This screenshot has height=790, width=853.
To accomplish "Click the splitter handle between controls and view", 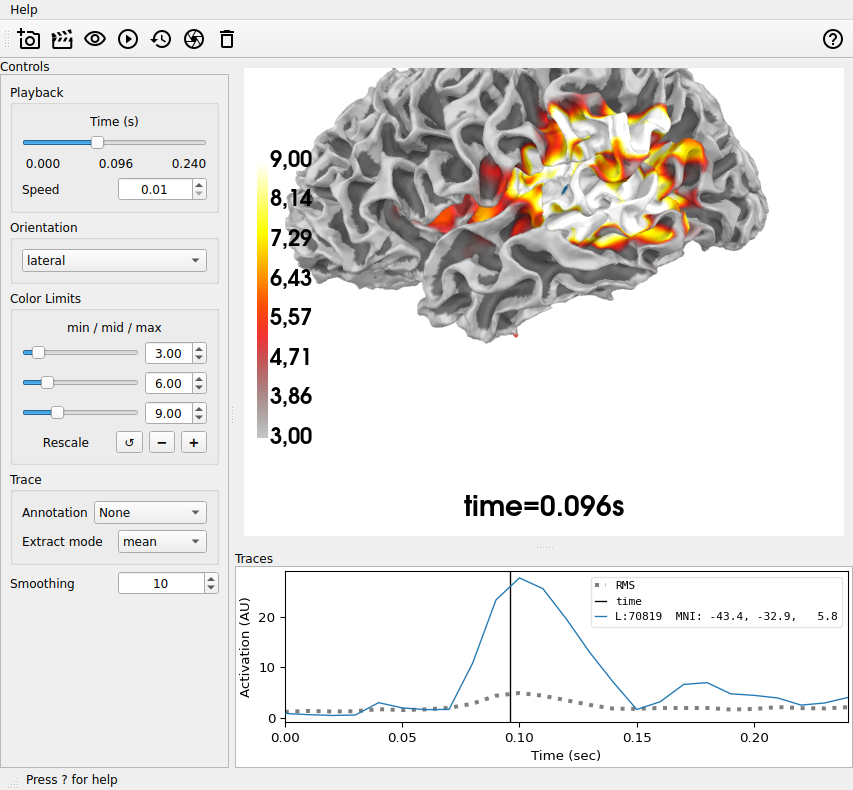I will tap(232, 415).
